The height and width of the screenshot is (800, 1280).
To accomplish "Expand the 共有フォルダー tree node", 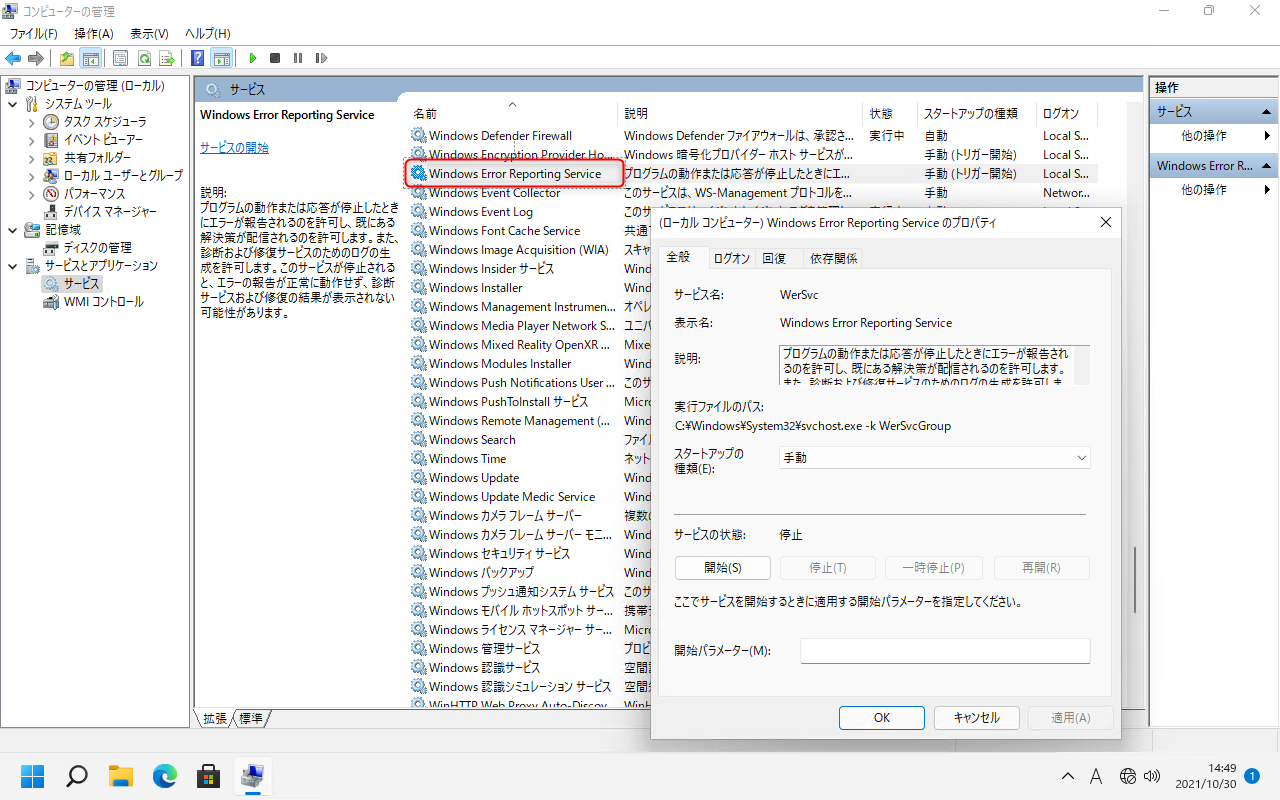I will (31, 158).
